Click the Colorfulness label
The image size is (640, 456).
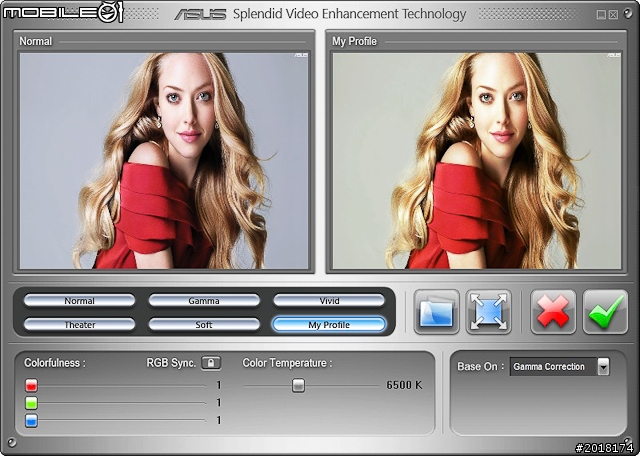55,363
